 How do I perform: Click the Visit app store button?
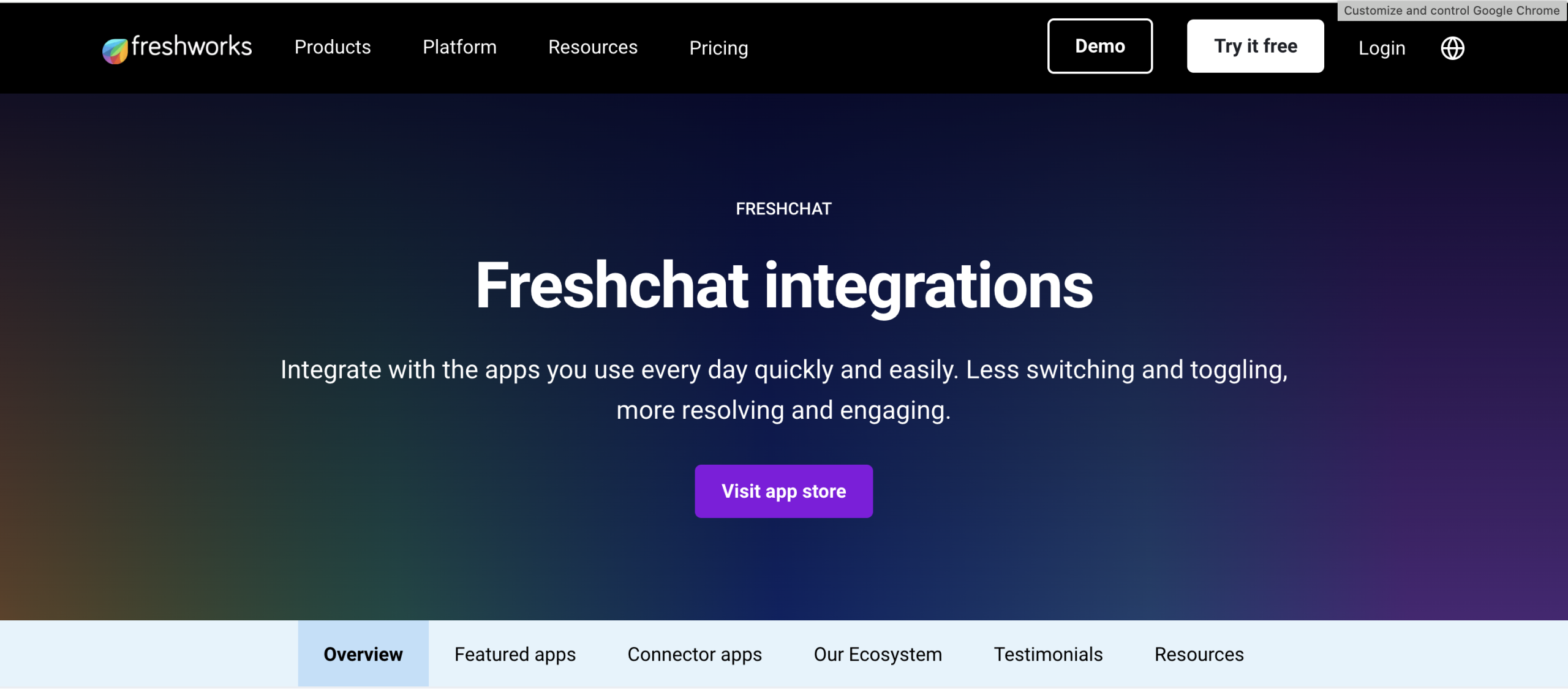[783, 490]
